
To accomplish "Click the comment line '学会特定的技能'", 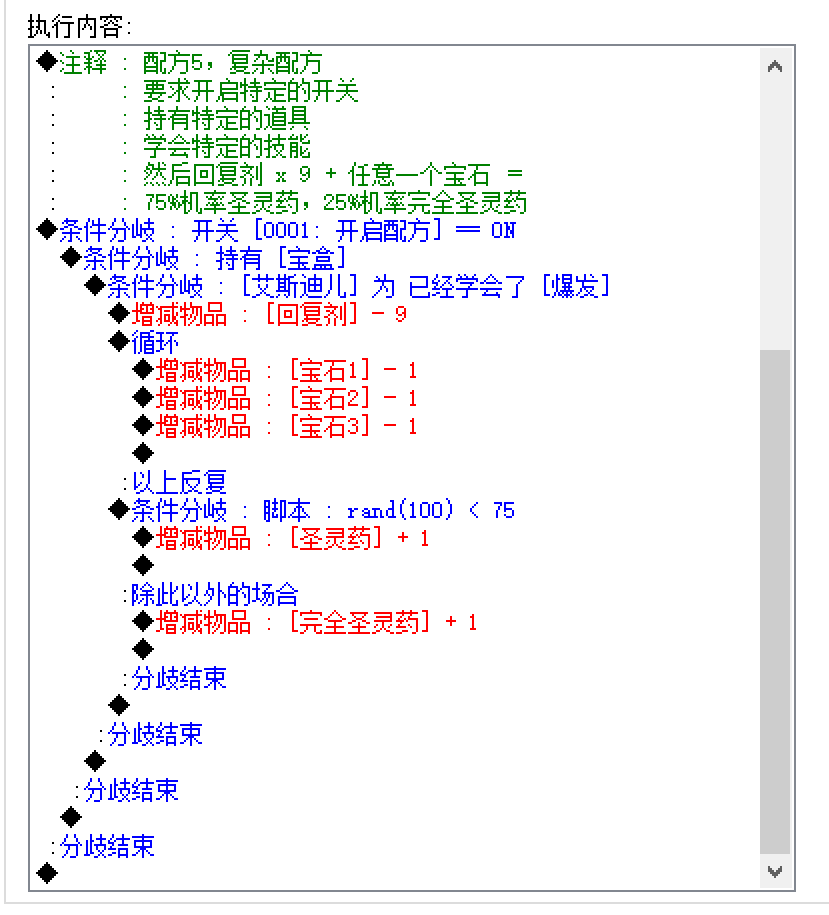I will click(227, 146).
